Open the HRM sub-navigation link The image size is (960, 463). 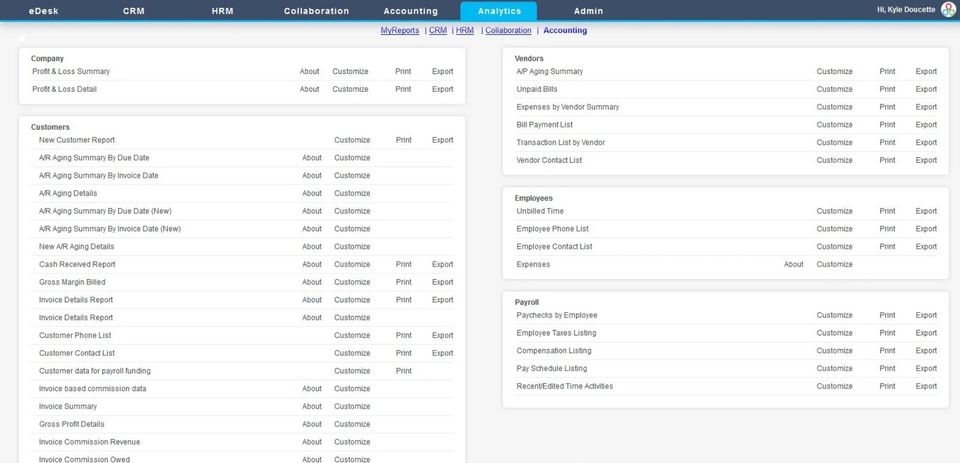465,30
